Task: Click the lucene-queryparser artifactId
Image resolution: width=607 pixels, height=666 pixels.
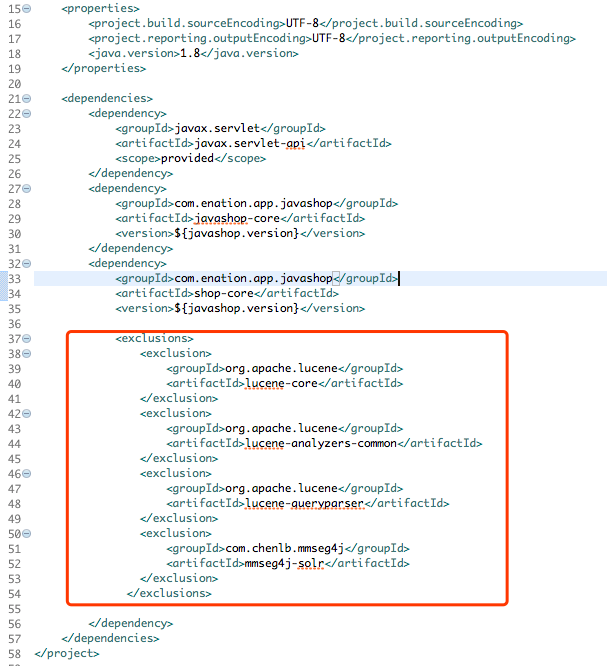Action: [305, 503]
